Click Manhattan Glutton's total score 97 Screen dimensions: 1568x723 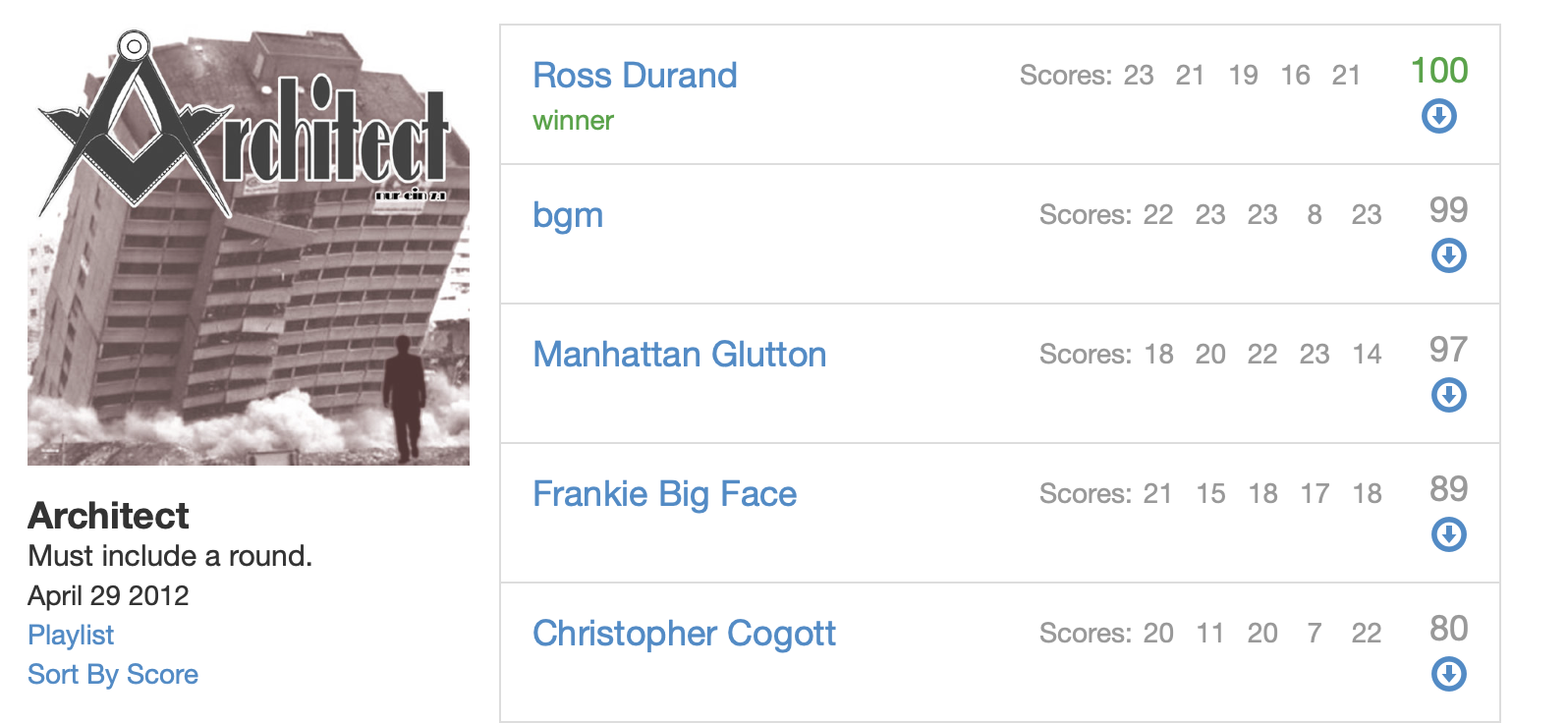click(x=1449, y=350)
